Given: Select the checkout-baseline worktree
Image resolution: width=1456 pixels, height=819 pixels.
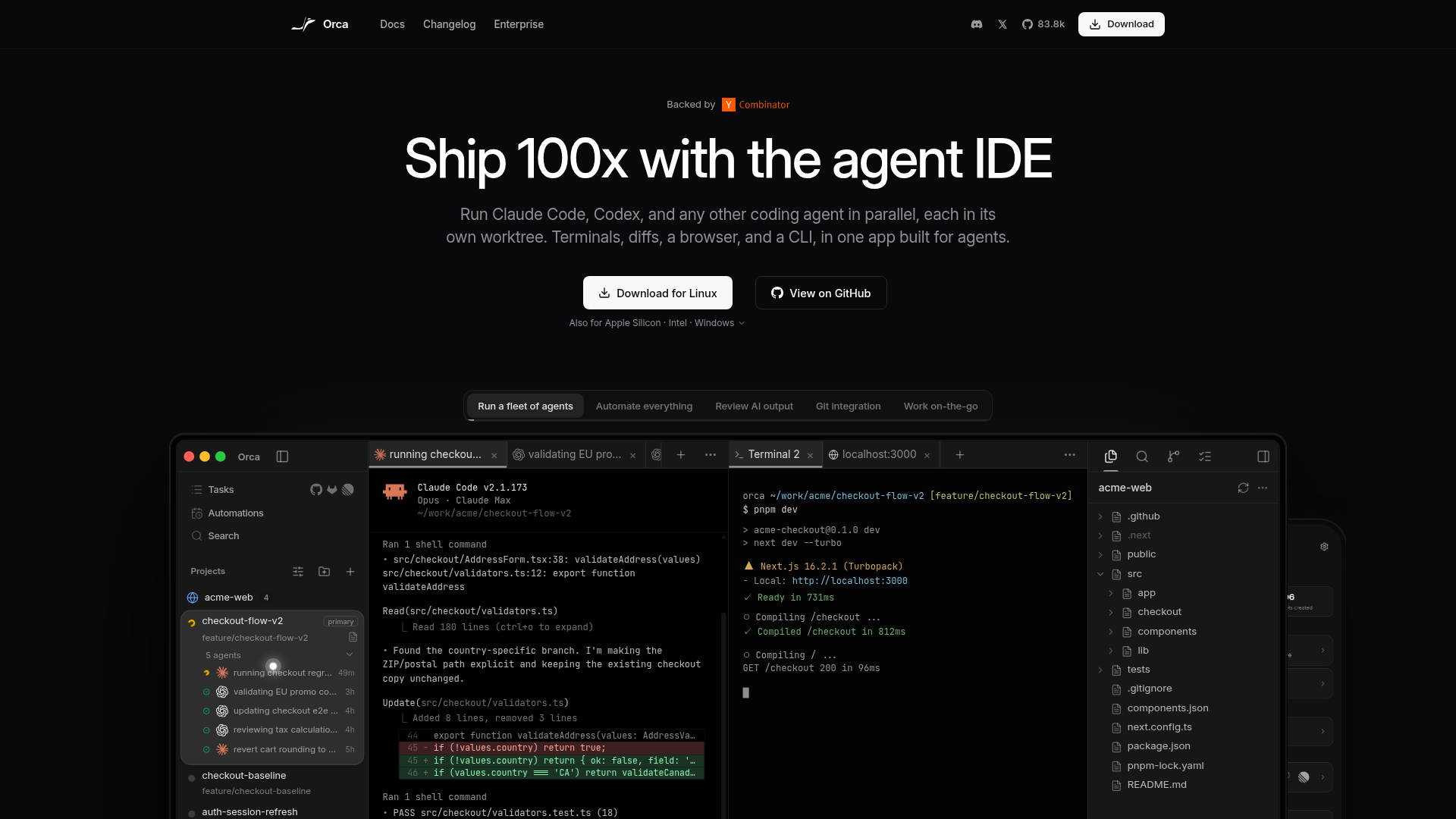Looking at the screenshot, I should coord(273,783).
